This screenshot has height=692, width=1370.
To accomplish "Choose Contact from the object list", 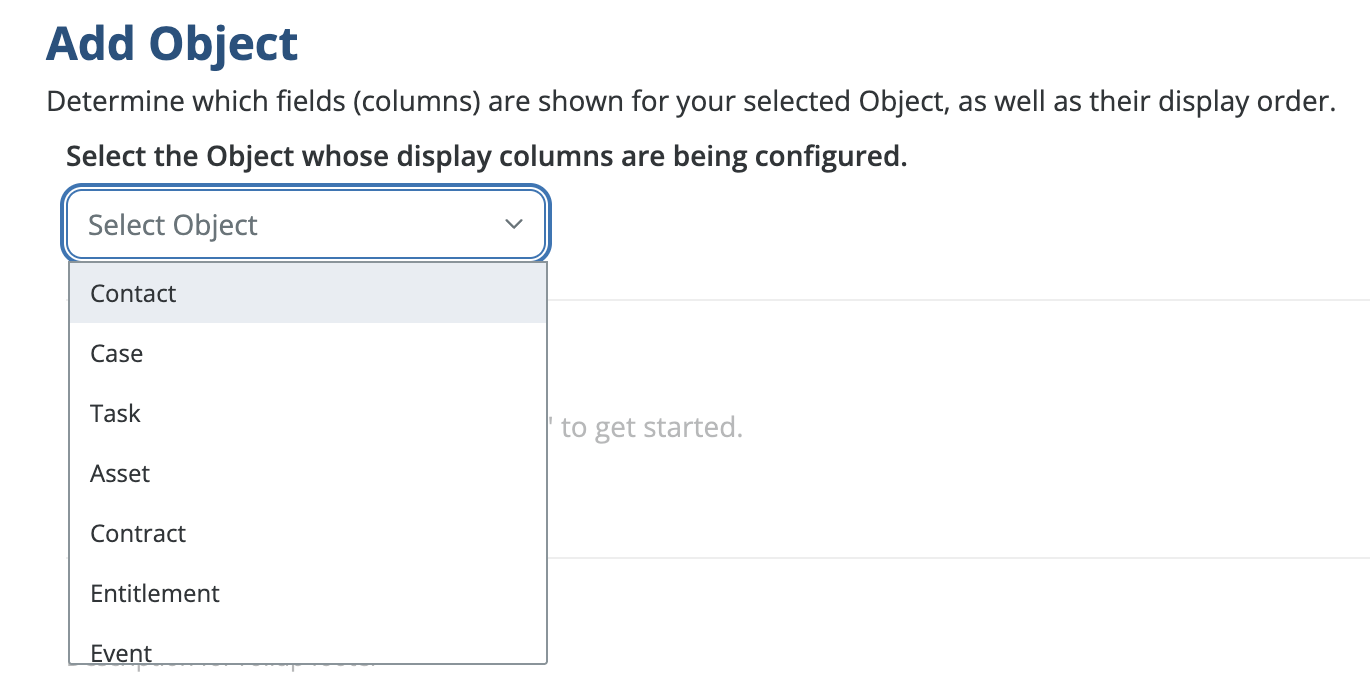I will click(133, 293).
